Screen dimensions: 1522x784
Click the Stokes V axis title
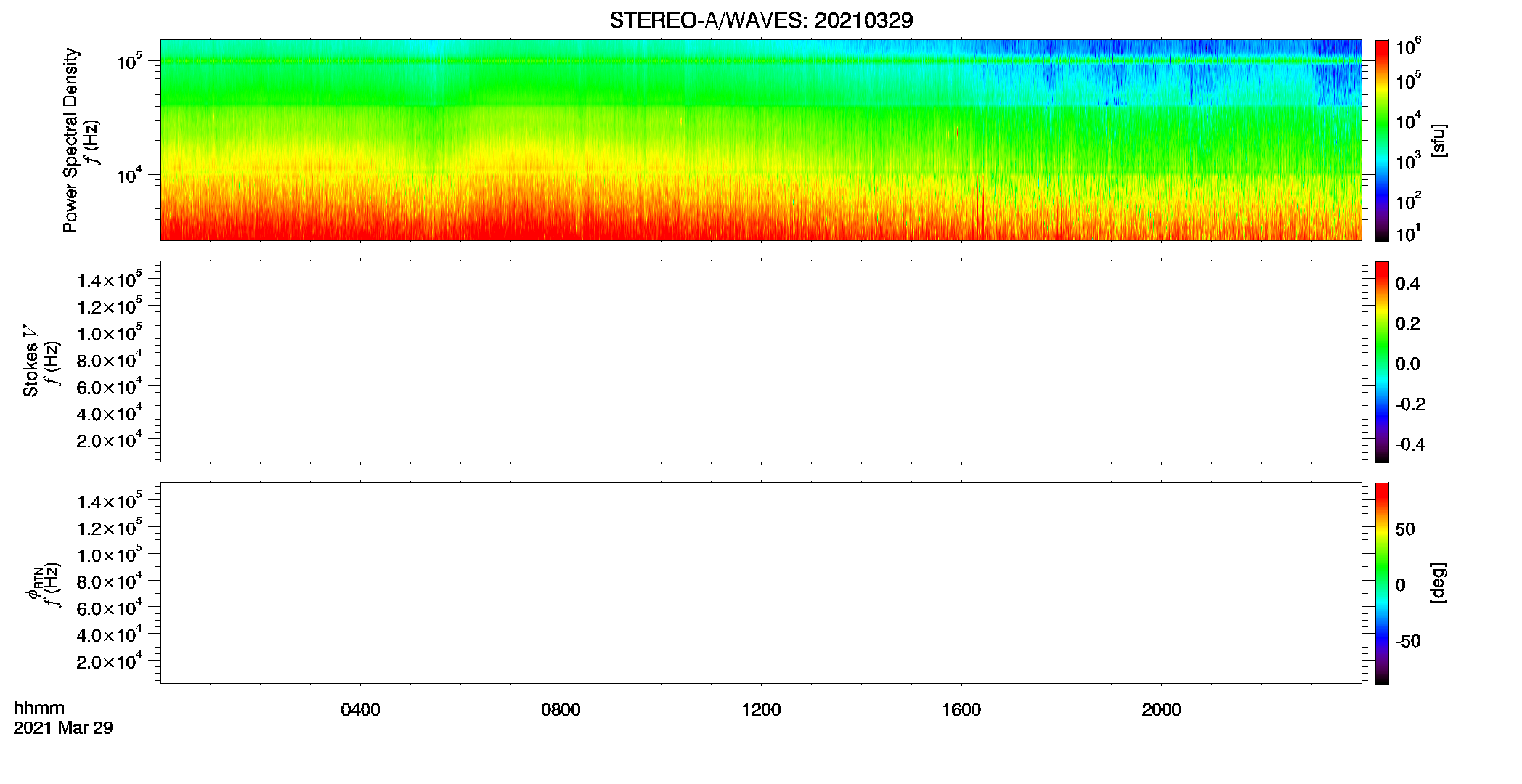pos(30,362)
